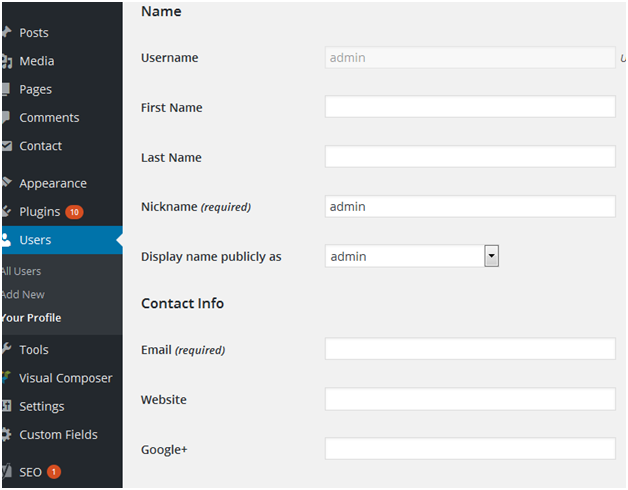Go to All Users submenu link
The image size is (628, 490).
click(x=21, y=271)
